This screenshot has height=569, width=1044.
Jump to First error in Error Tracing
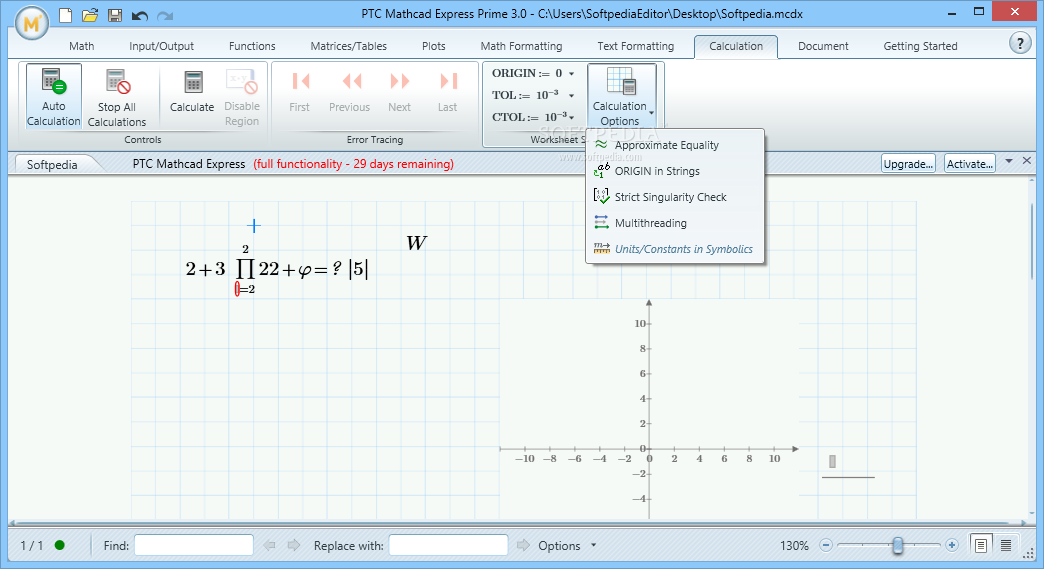point(300,91)
